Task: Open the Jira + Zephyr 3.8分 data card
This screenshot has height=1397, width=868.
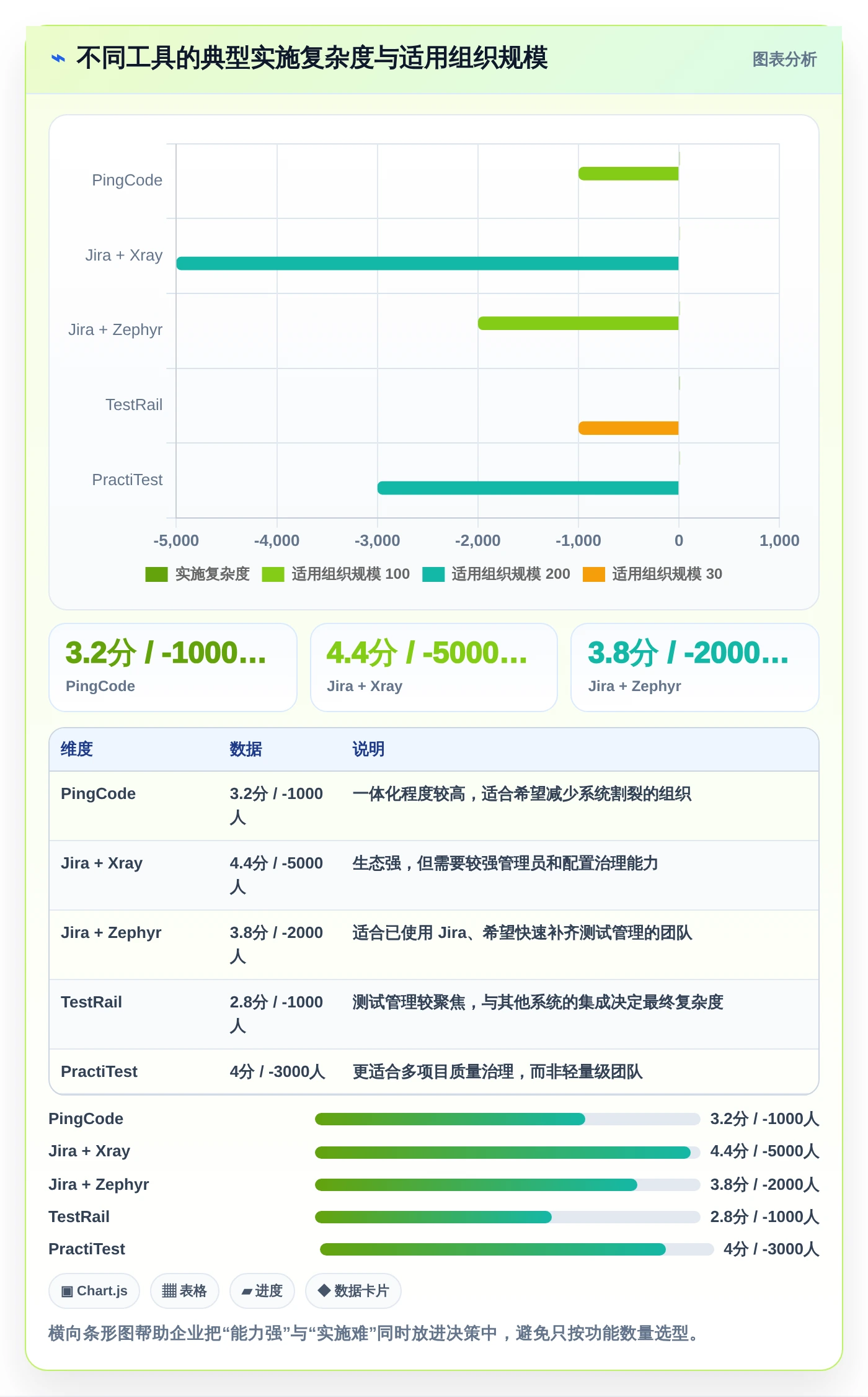Action: 694,667
